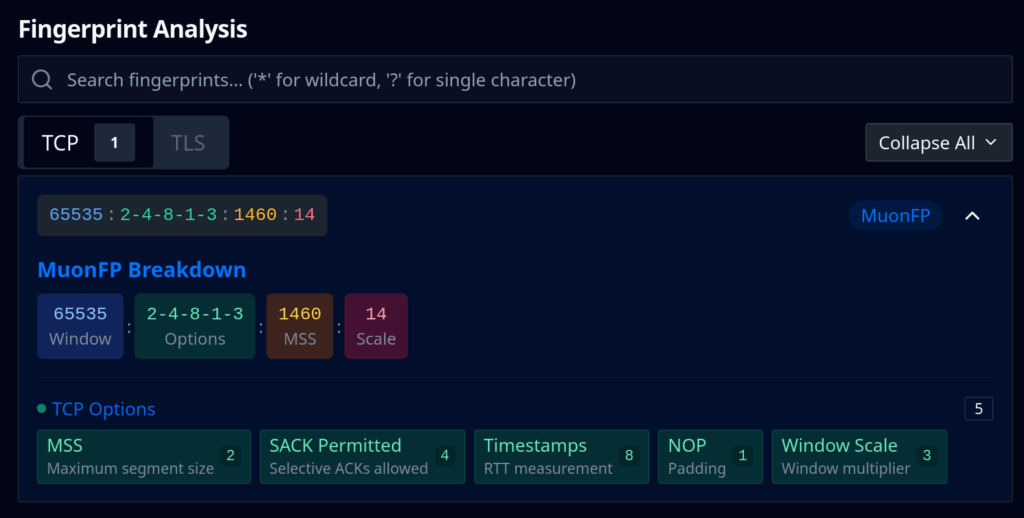
Task: Click the Timestamps RTT measurement chip
Action: (560, 456)
